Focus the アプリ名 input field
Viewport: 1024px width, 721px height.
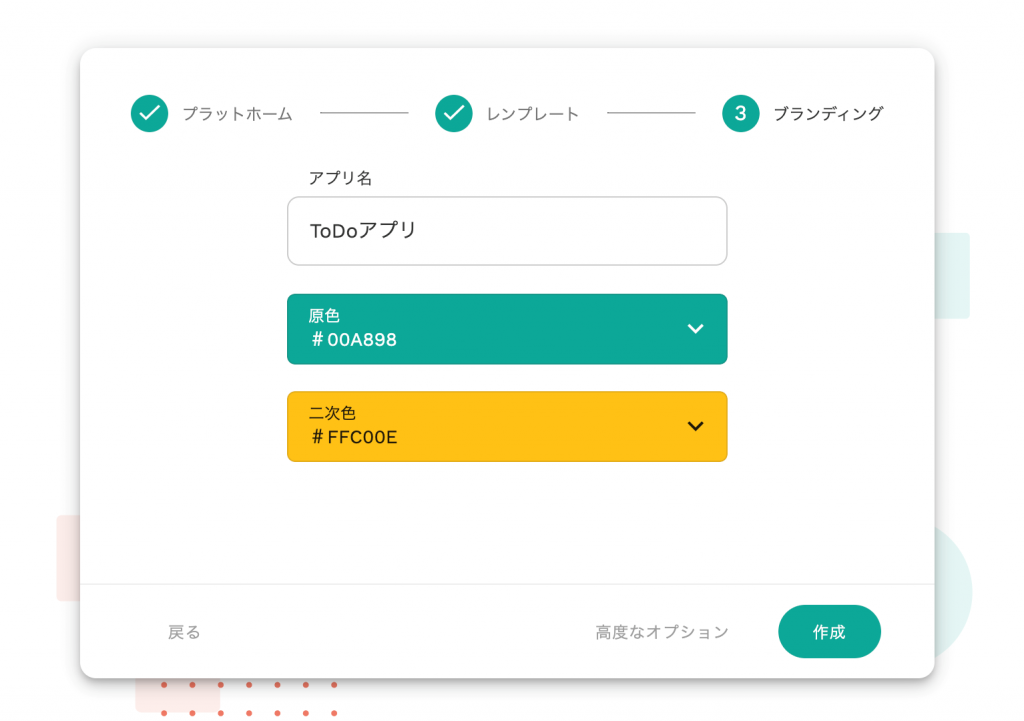click(x=507, y=231)
